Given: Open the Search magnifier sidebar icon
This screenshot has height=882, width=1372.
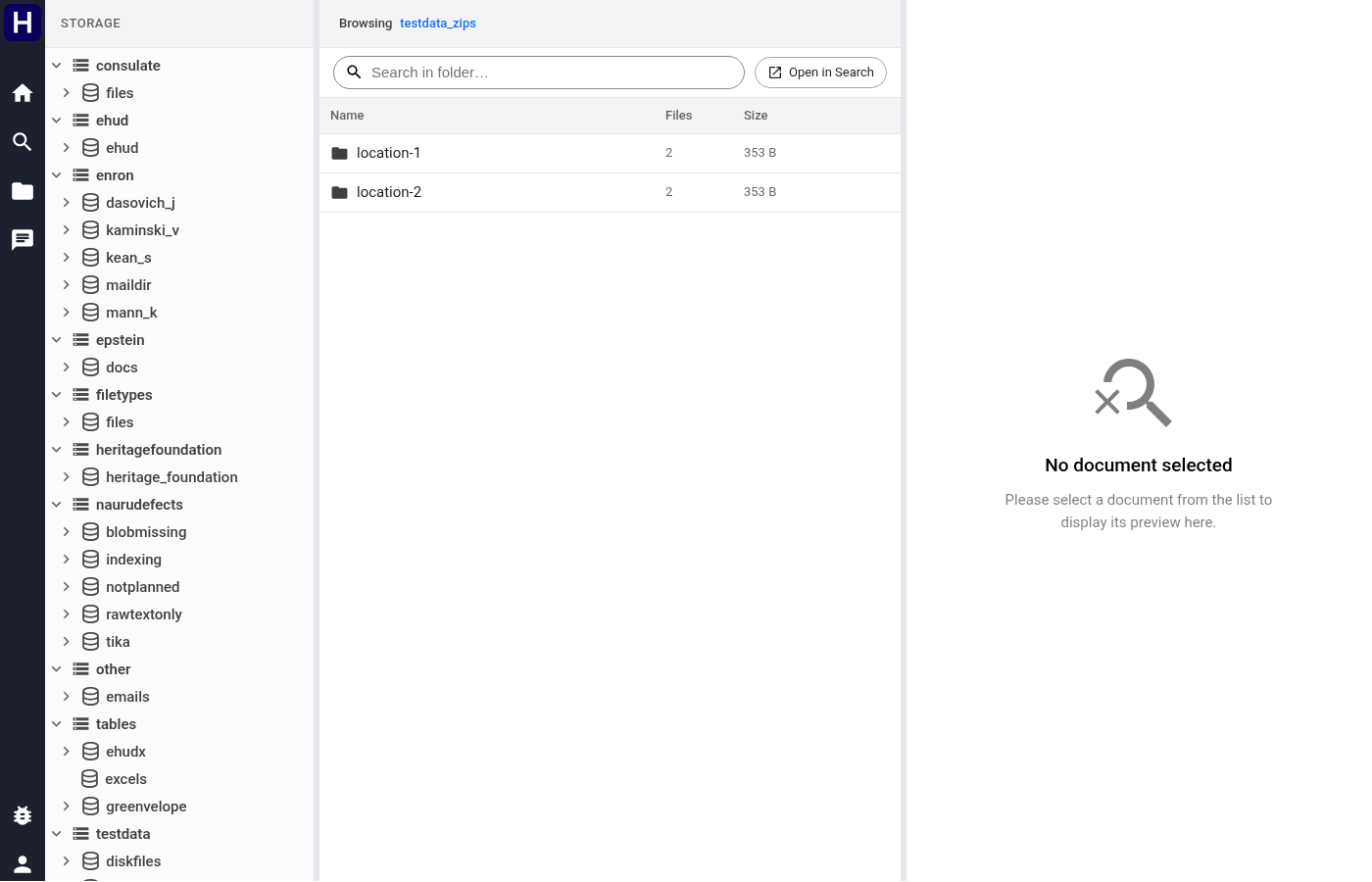Looking at the screenshot, I should pos(23,142).
